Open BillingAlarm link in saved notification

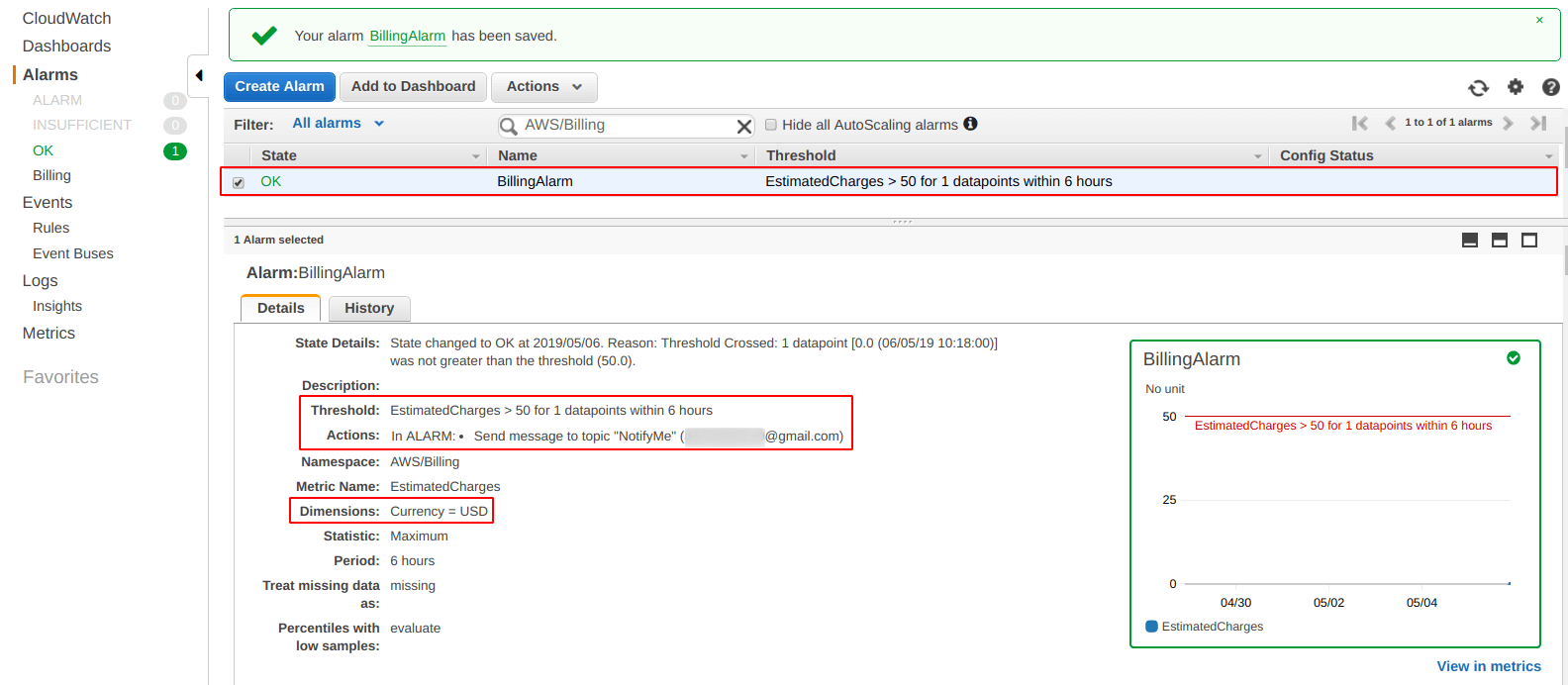[x=408, y=36]
